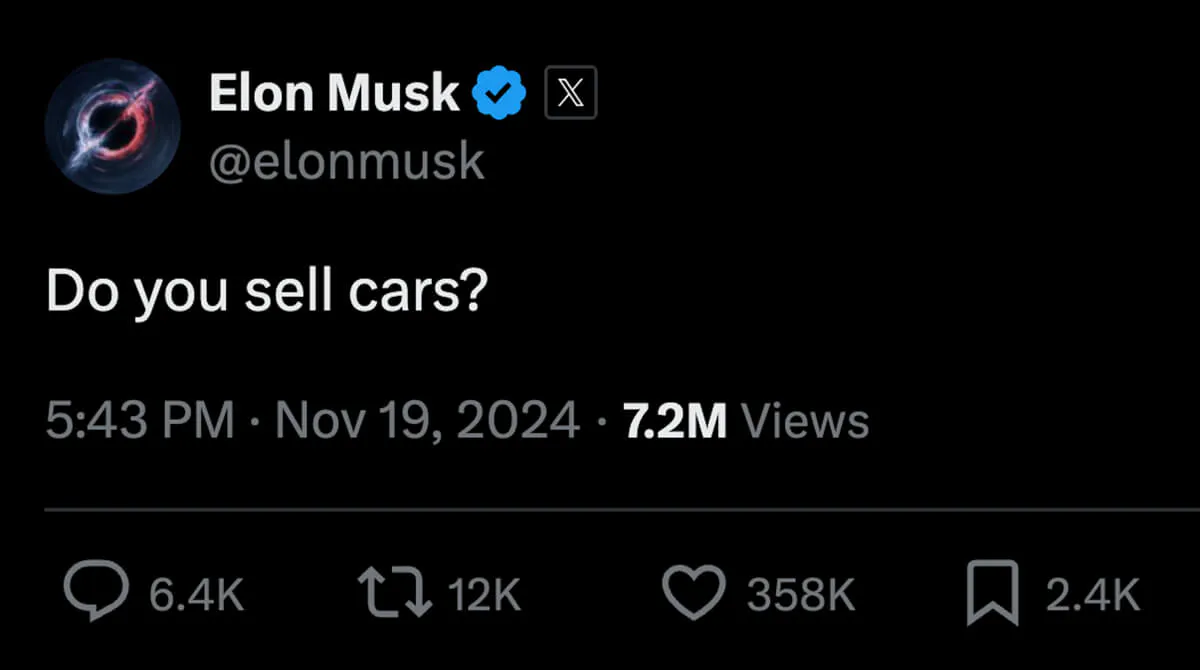Click the blue verified badge next to Elon Musk
1200x670 pixels.
click(497, 91)
